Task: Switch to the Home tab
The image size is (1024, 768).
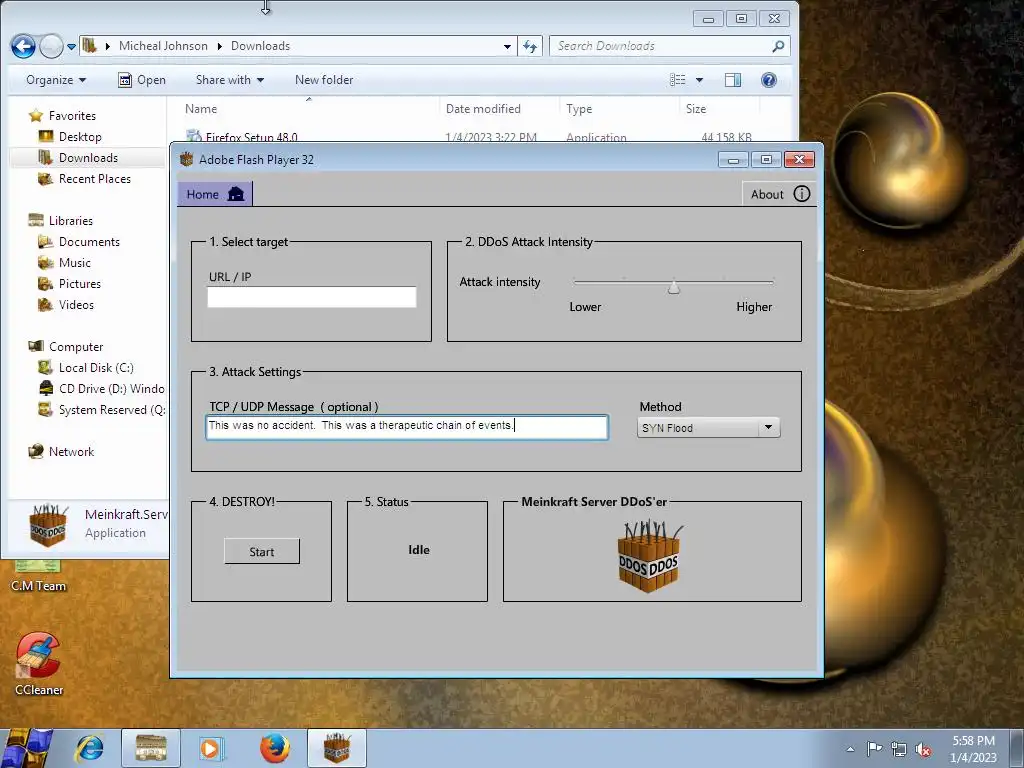Action: [x=215, y=194]
